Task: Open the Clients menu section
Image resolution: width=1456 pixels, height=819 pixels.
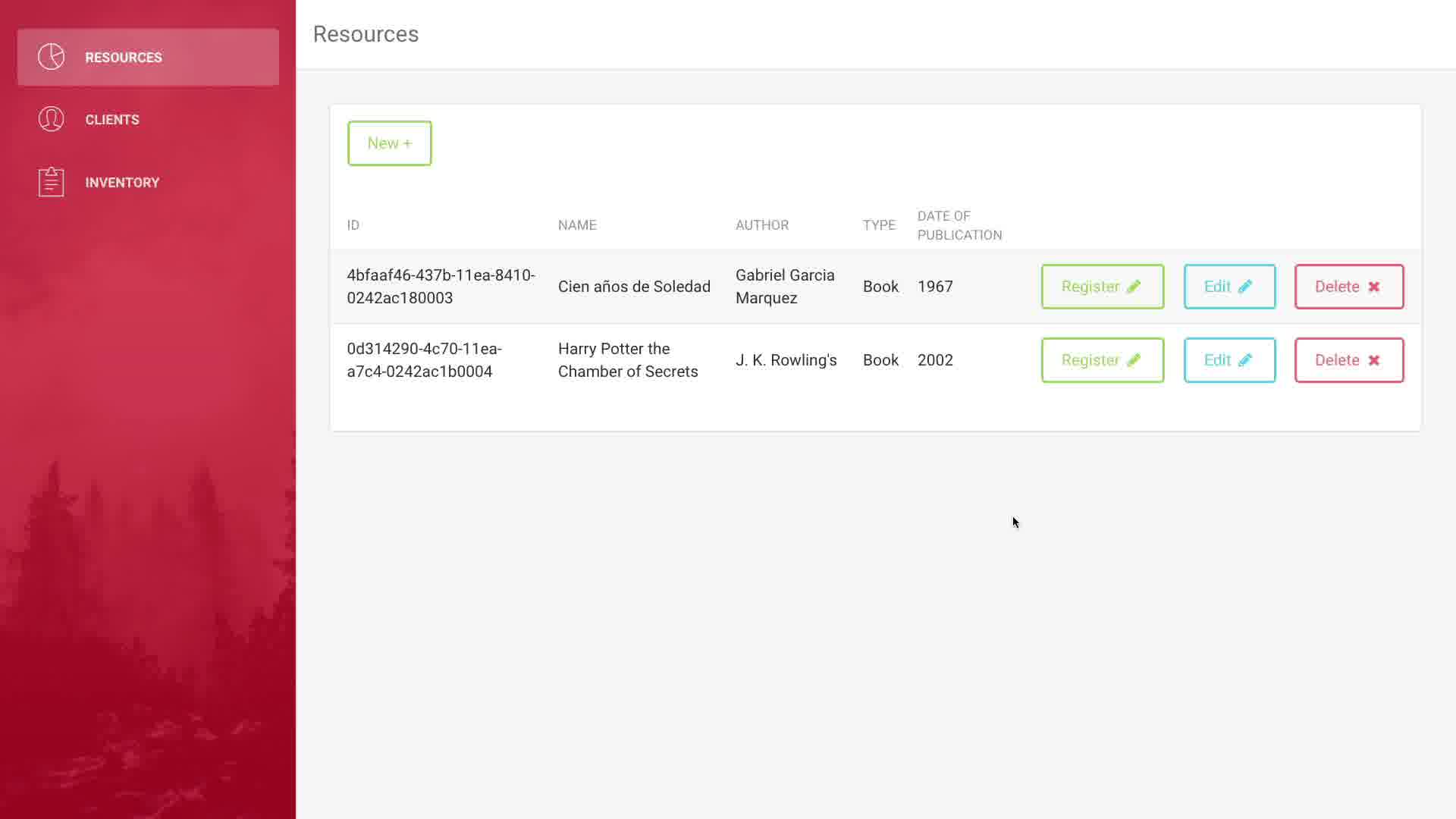Action: pos(112,120)
